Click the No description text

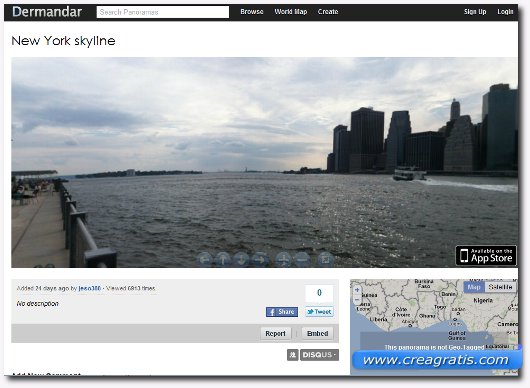click(x=38, y=304)
